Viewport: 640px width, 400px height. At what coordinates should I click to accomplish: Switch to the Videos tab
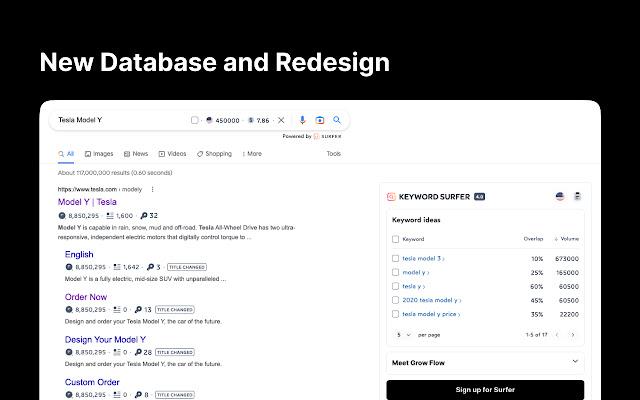[x=172, y=154]
